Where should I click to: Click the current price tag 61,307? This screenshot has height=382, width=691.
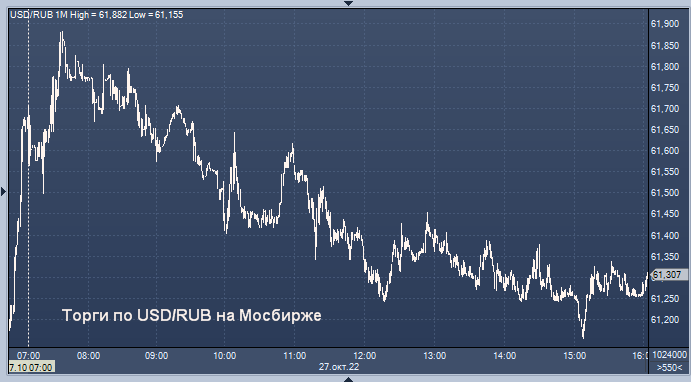coord(669,275)
